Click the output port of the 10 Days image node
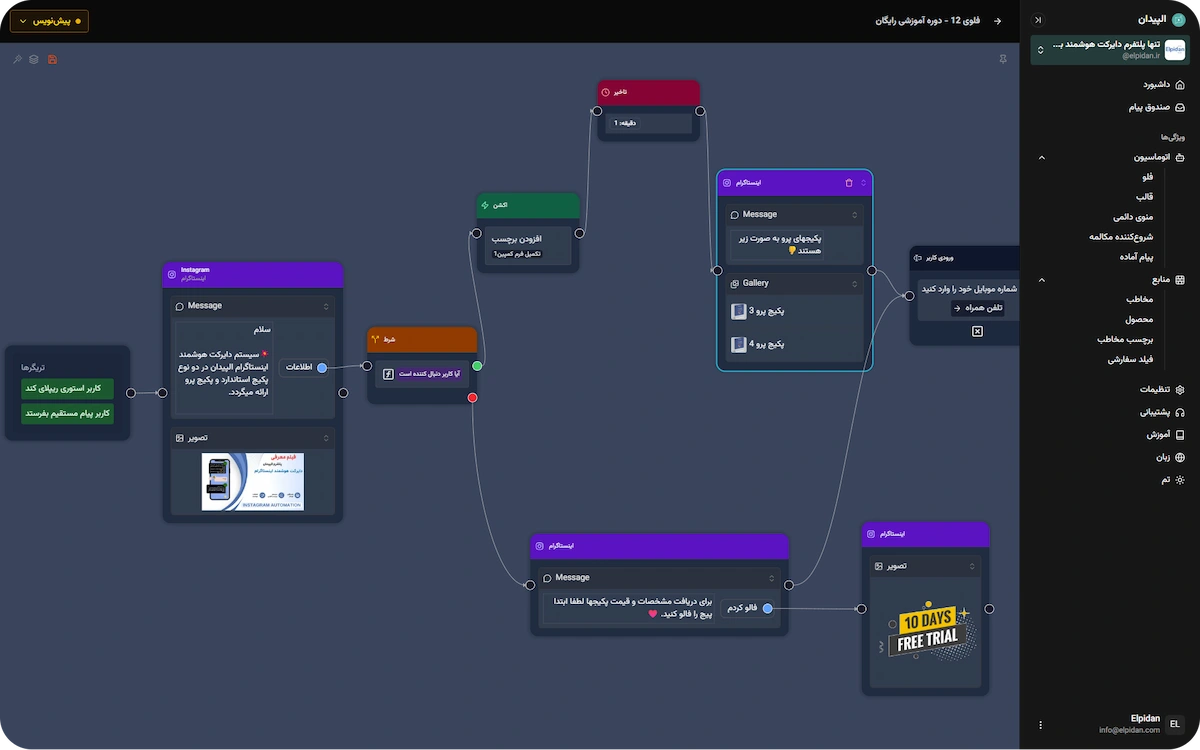 (989, 608)
